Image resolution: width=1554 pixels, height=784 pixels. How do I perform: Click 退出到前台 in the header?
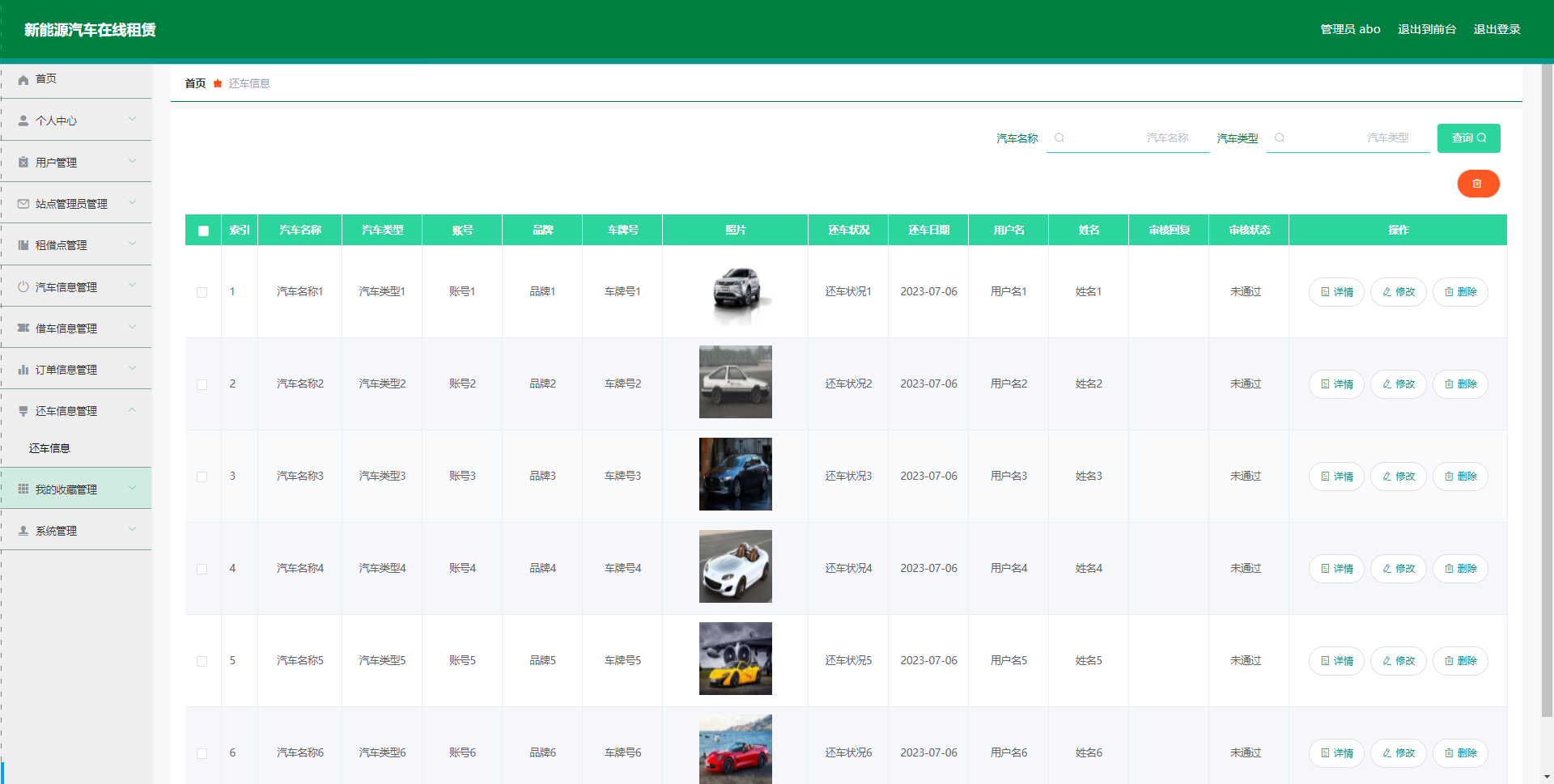point(1427,29)
